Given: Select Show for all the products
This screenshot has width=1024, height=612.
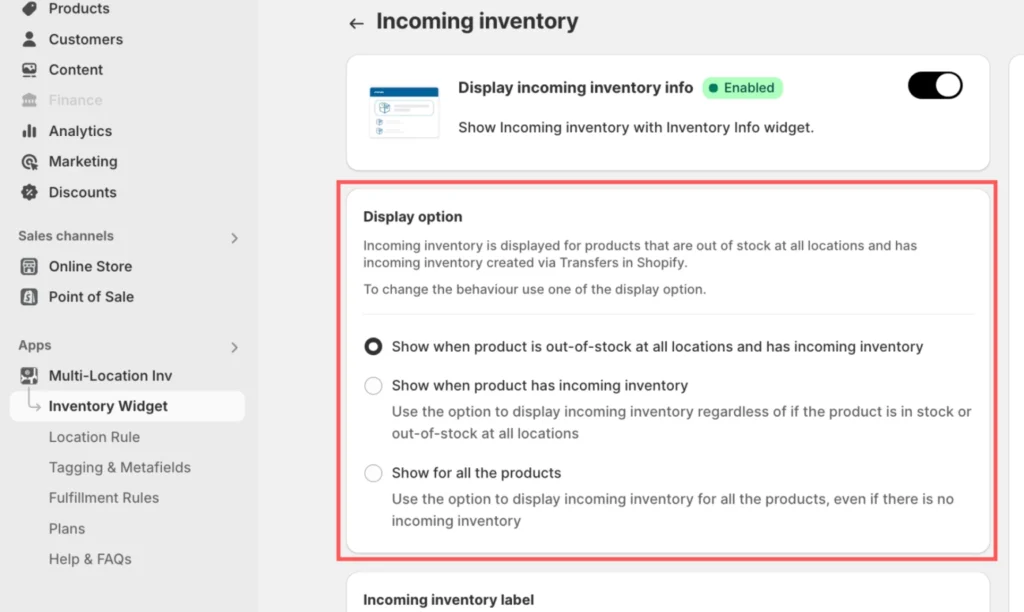Looking at the screenshot, I should [x=373, y=473].
